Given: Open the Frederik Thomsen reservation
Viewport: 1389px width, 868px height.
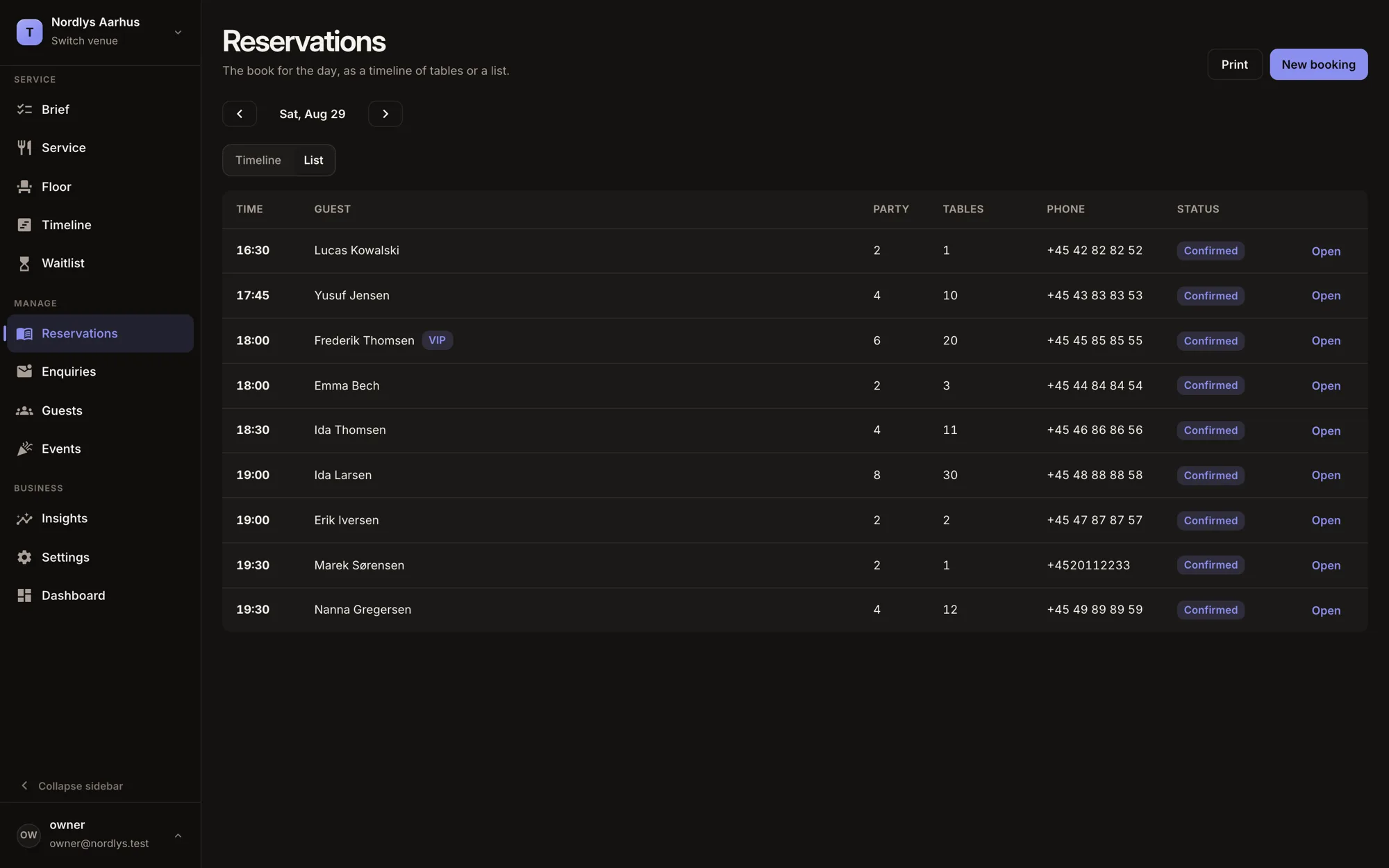Looking at the screenshot, I should 1326,341.
